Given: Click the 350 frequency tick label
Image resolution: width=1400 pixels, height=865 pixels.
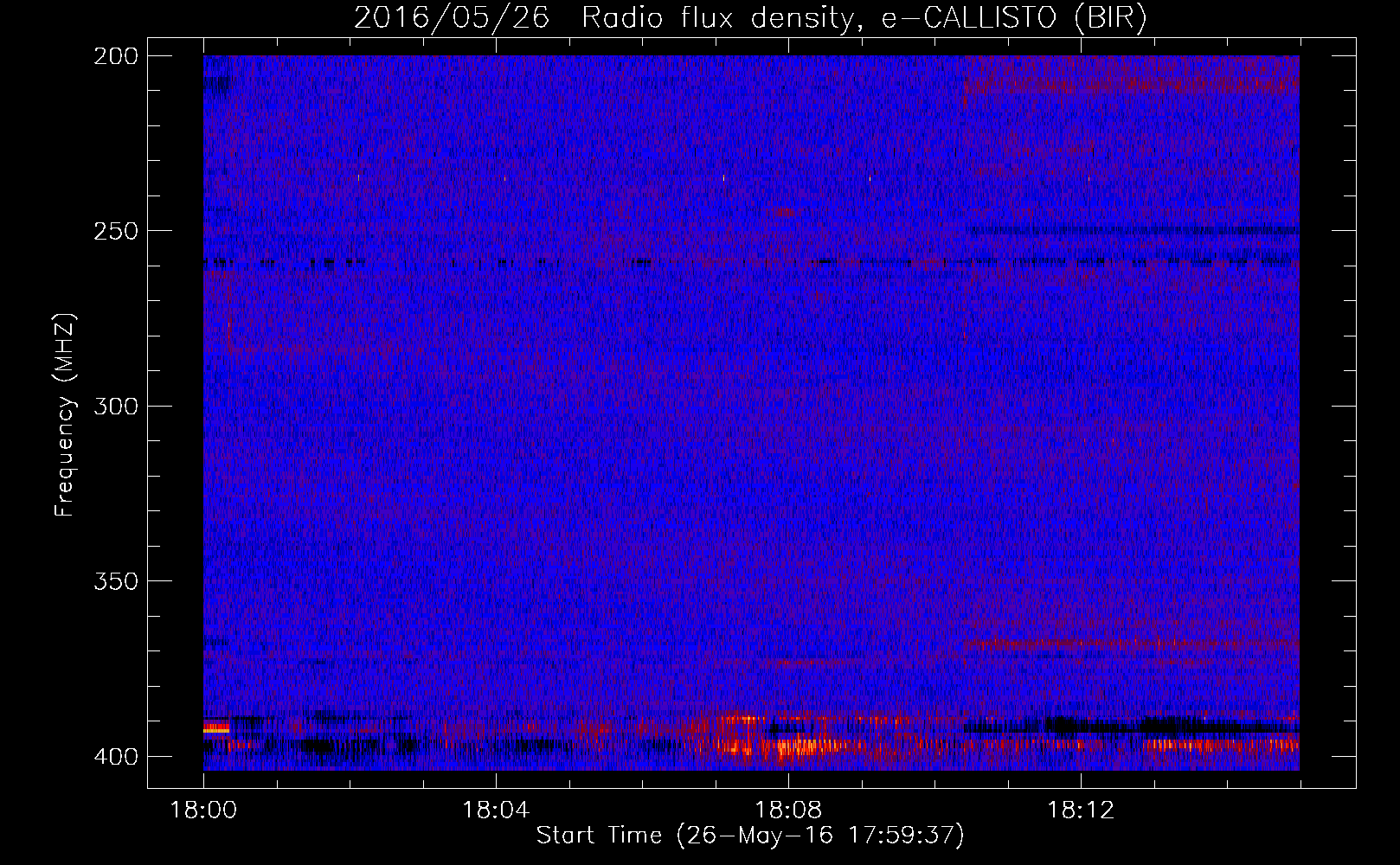Looking at the screenshot, I should click(116, 580).
